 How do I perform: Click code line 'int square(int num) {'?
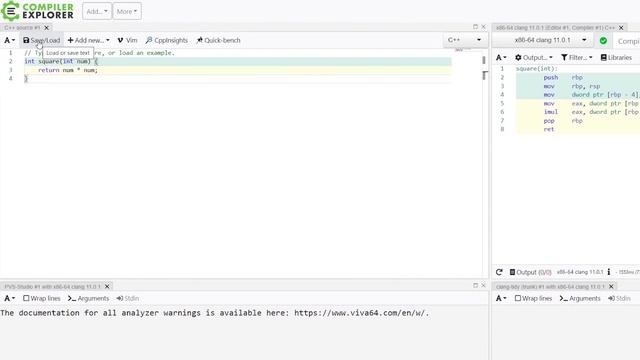click(61, 62)
